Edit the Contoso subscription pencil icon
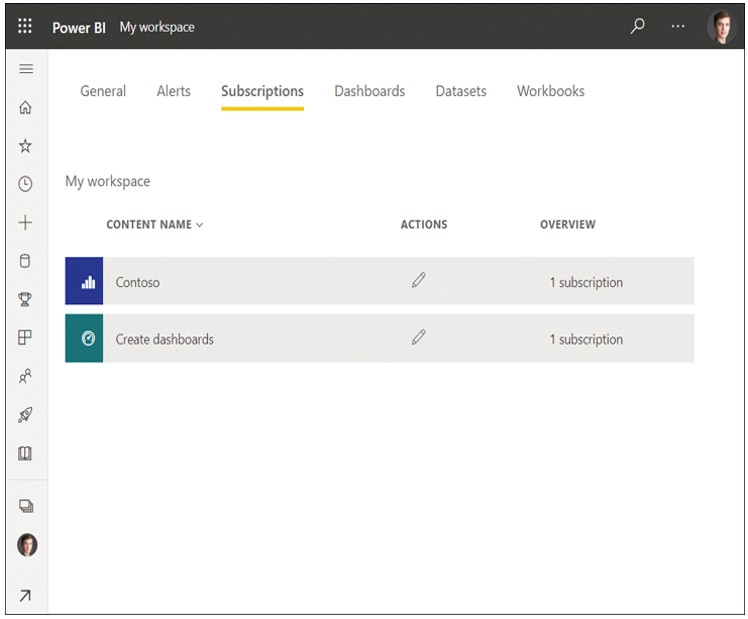The height and width of the screenshot is (619, 748). (418, 280)
